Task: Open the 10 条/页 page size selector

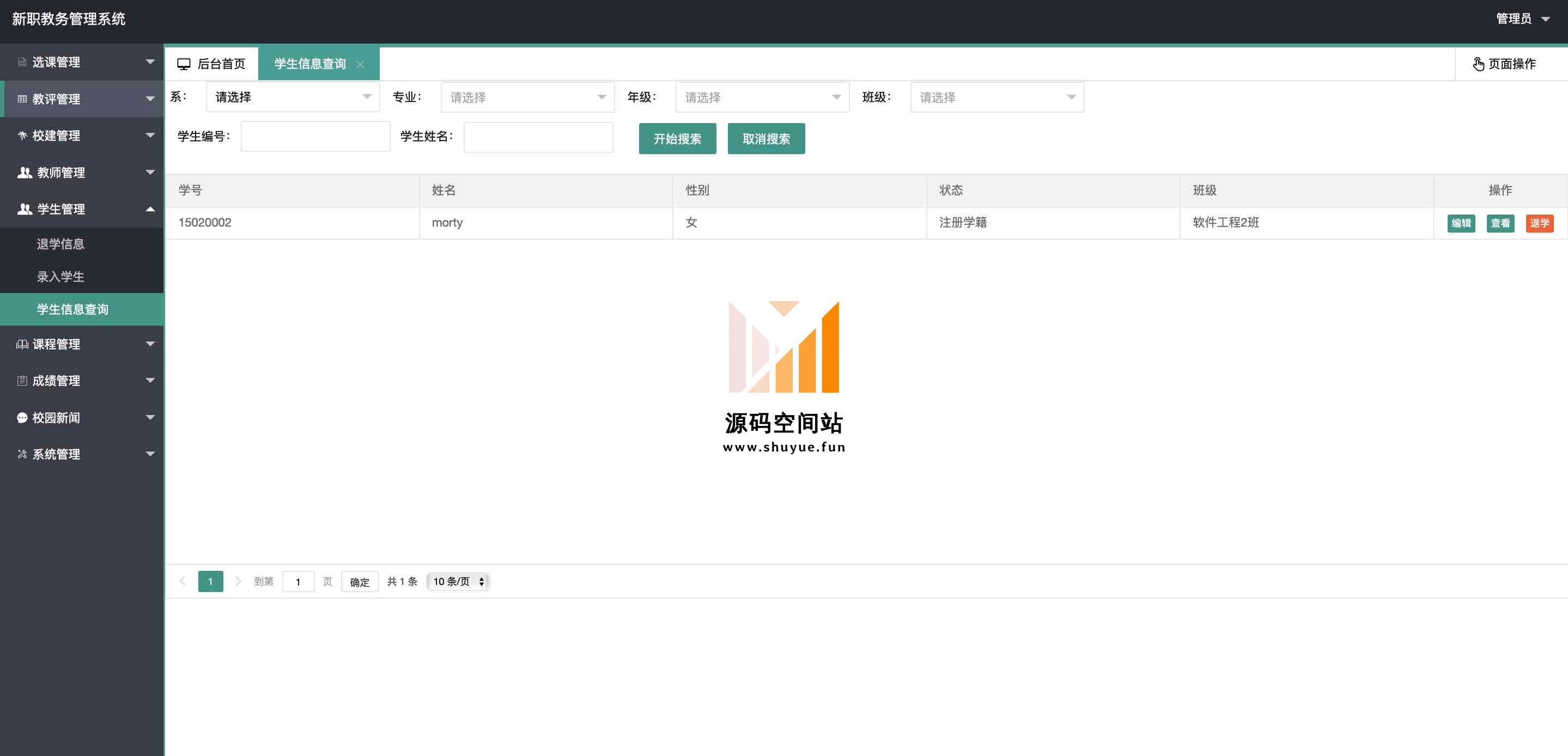Action: coord(458,581)
